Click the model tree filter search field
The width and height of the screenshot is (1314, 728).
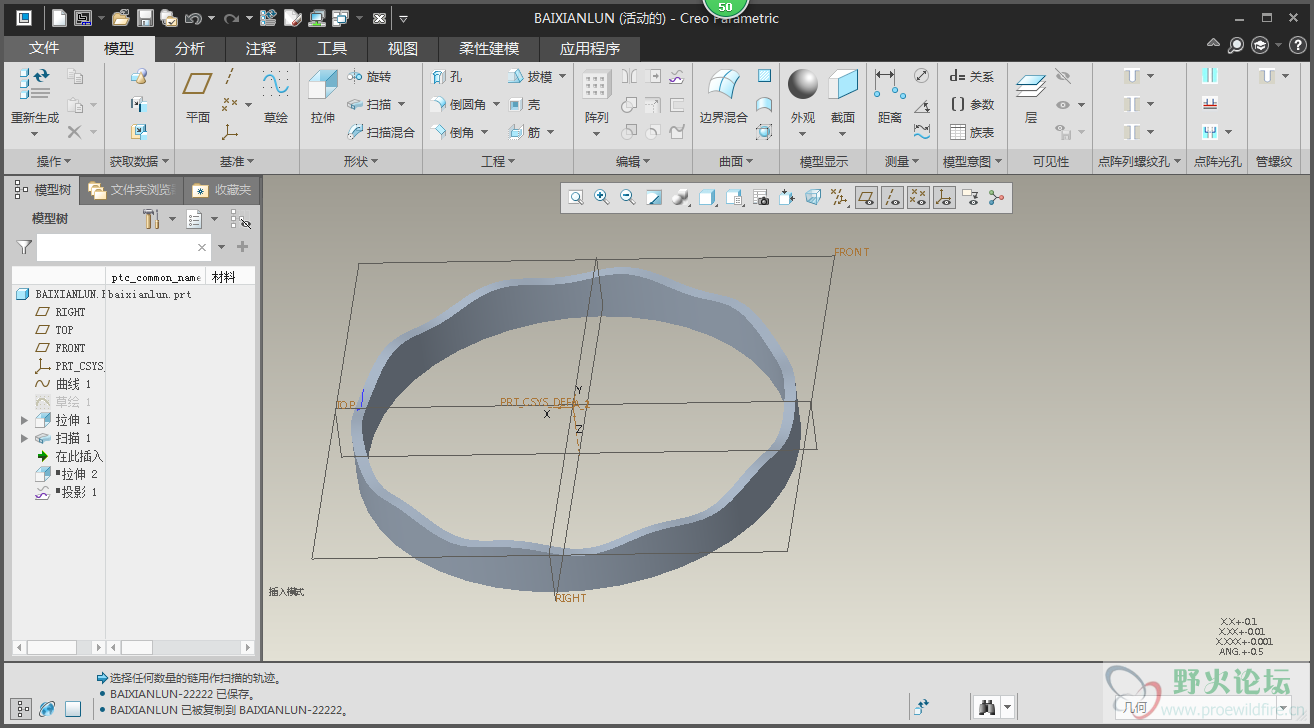point(124,247)
